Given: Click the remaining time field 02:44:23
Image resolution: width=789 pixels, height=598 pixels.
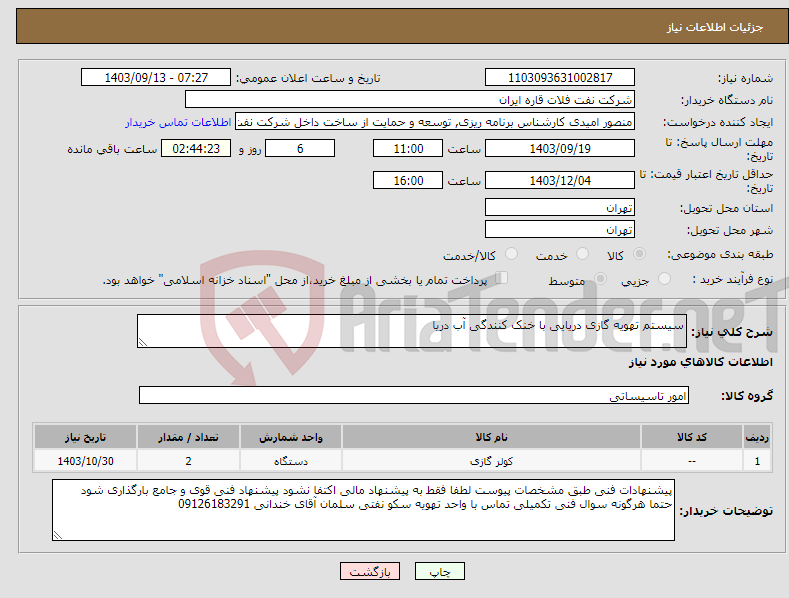Looking at the screenshot, I should point(196,148).
